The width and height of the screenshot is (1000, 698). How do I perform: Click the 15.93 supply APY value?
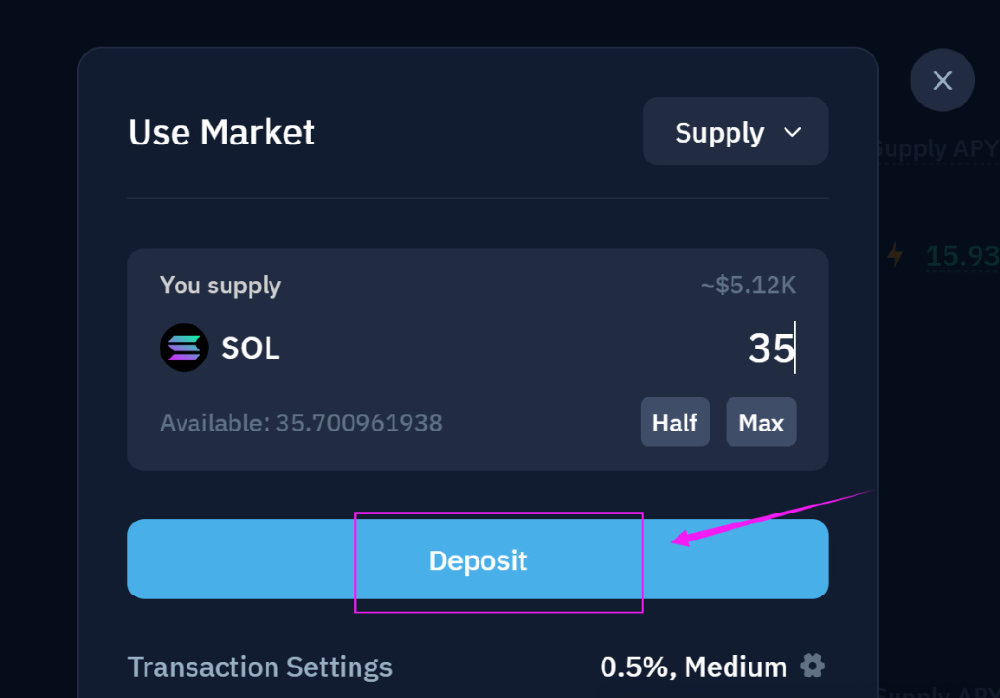[x=962, y=256]
